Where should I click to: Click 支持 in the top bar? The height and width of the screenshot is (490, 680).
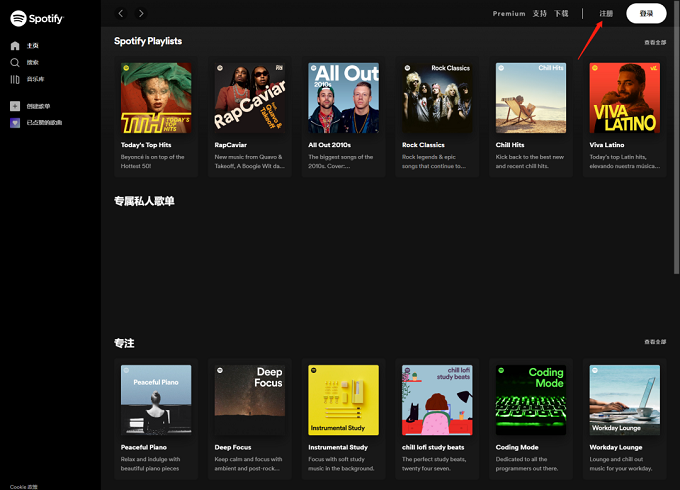pos(539,13)
